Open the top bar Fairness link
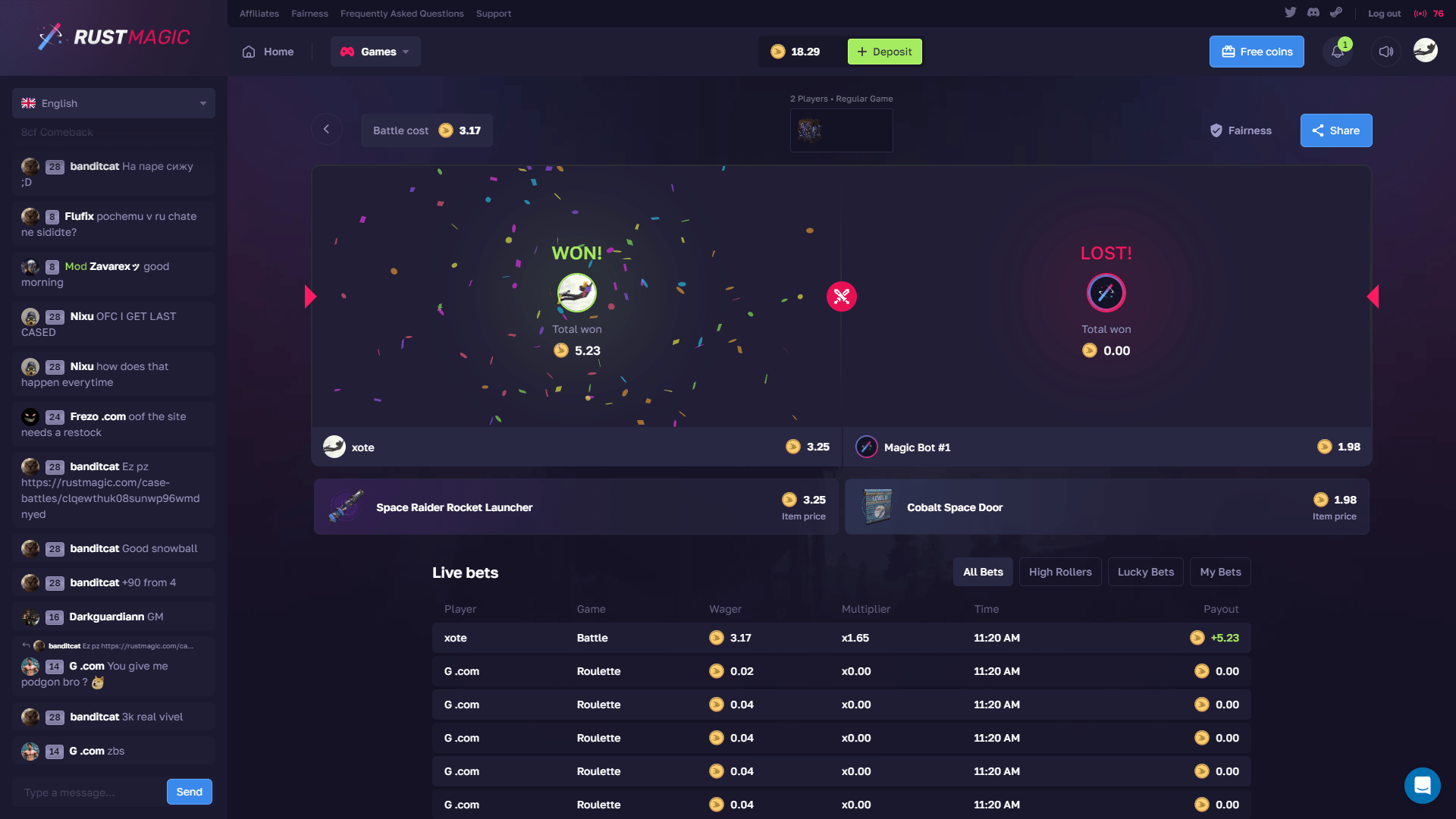Viewport: 1456px width, 819px height. pos(309,14)
